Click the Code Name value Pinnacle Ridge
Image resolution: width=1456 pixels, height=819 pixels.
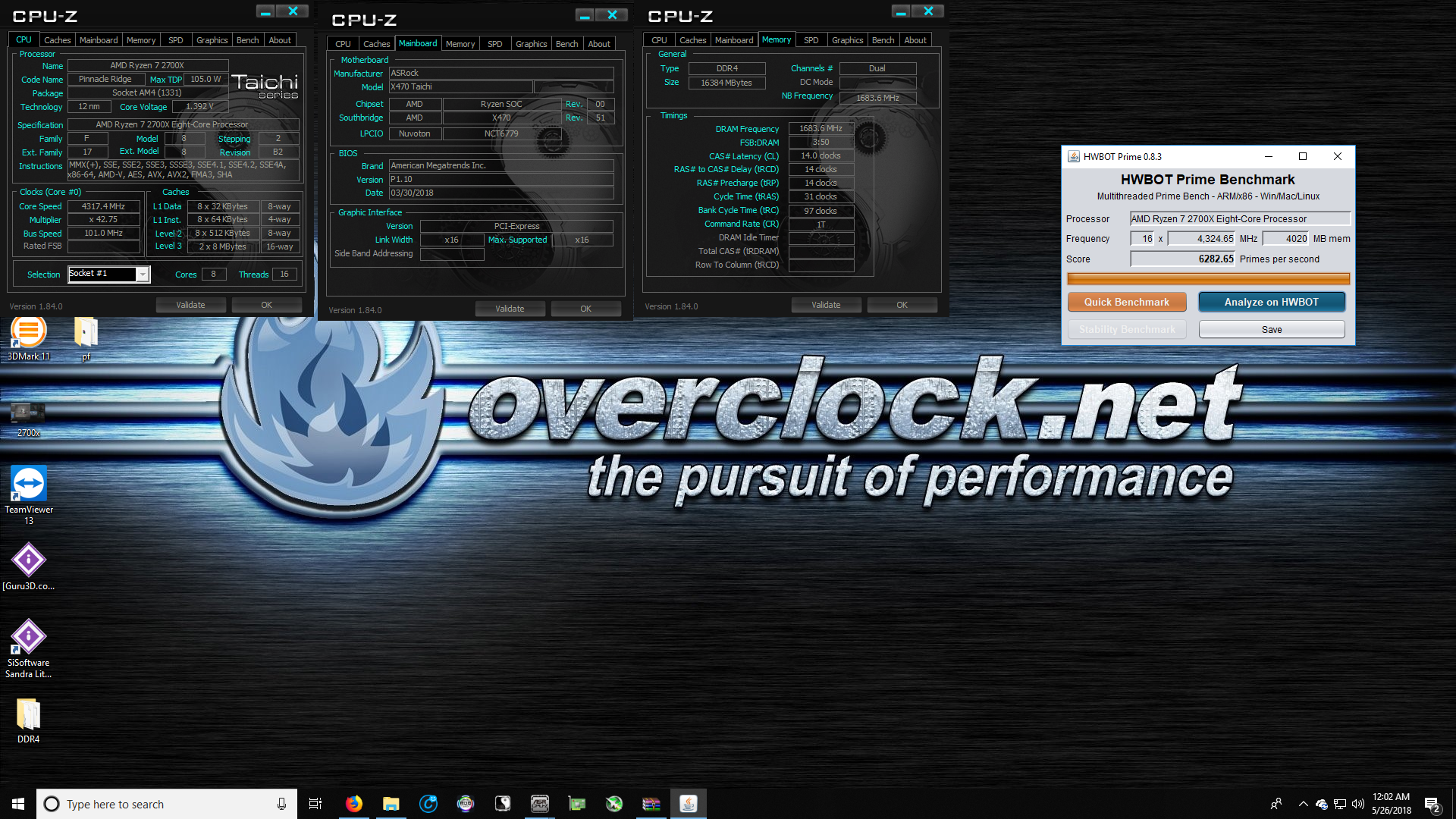[x=105, y=79]
